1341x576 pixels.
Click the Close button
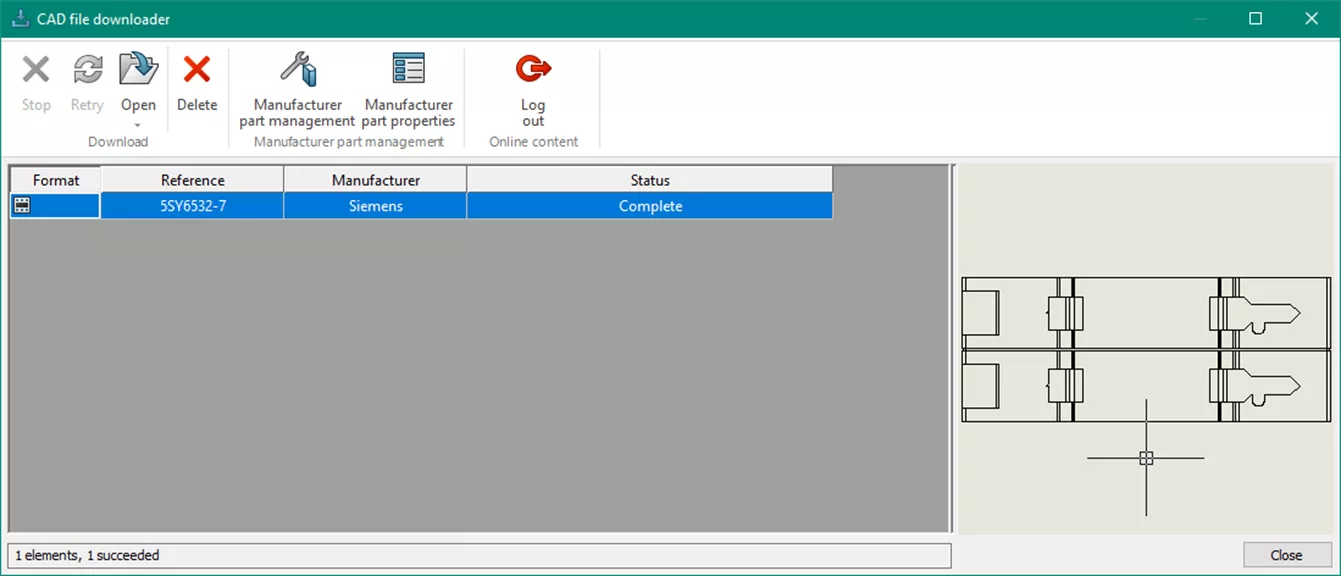[x=1287, y=555]
